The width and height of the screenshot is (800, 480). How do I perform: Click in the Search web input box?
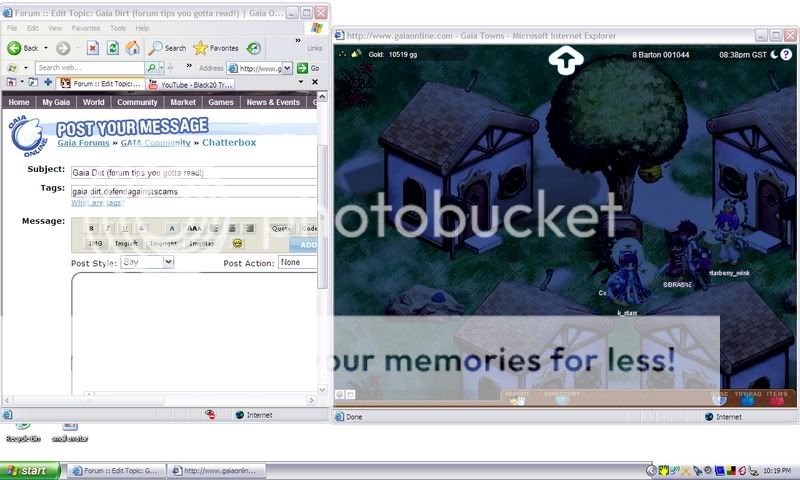click(x=90, y=67)
